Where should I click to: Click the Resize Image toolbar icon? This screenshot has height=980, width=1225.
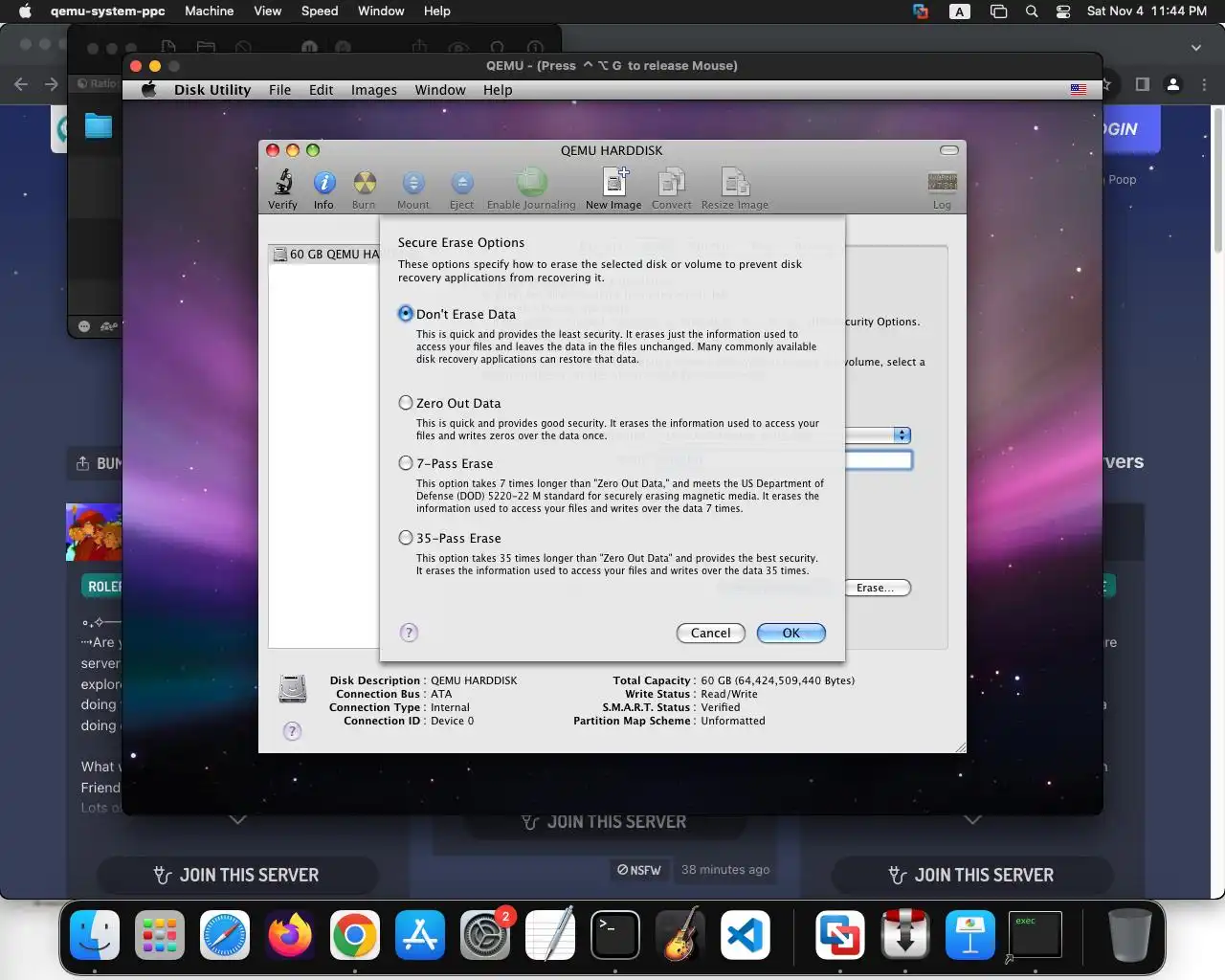pos(734,183)
